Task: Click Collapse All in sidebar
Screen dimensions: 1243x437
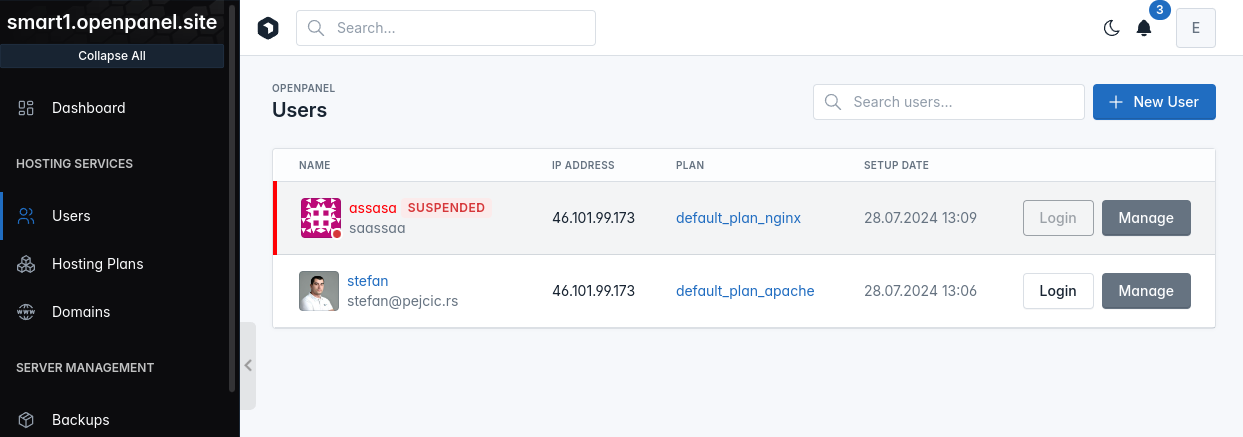Action: pos(112,56)
